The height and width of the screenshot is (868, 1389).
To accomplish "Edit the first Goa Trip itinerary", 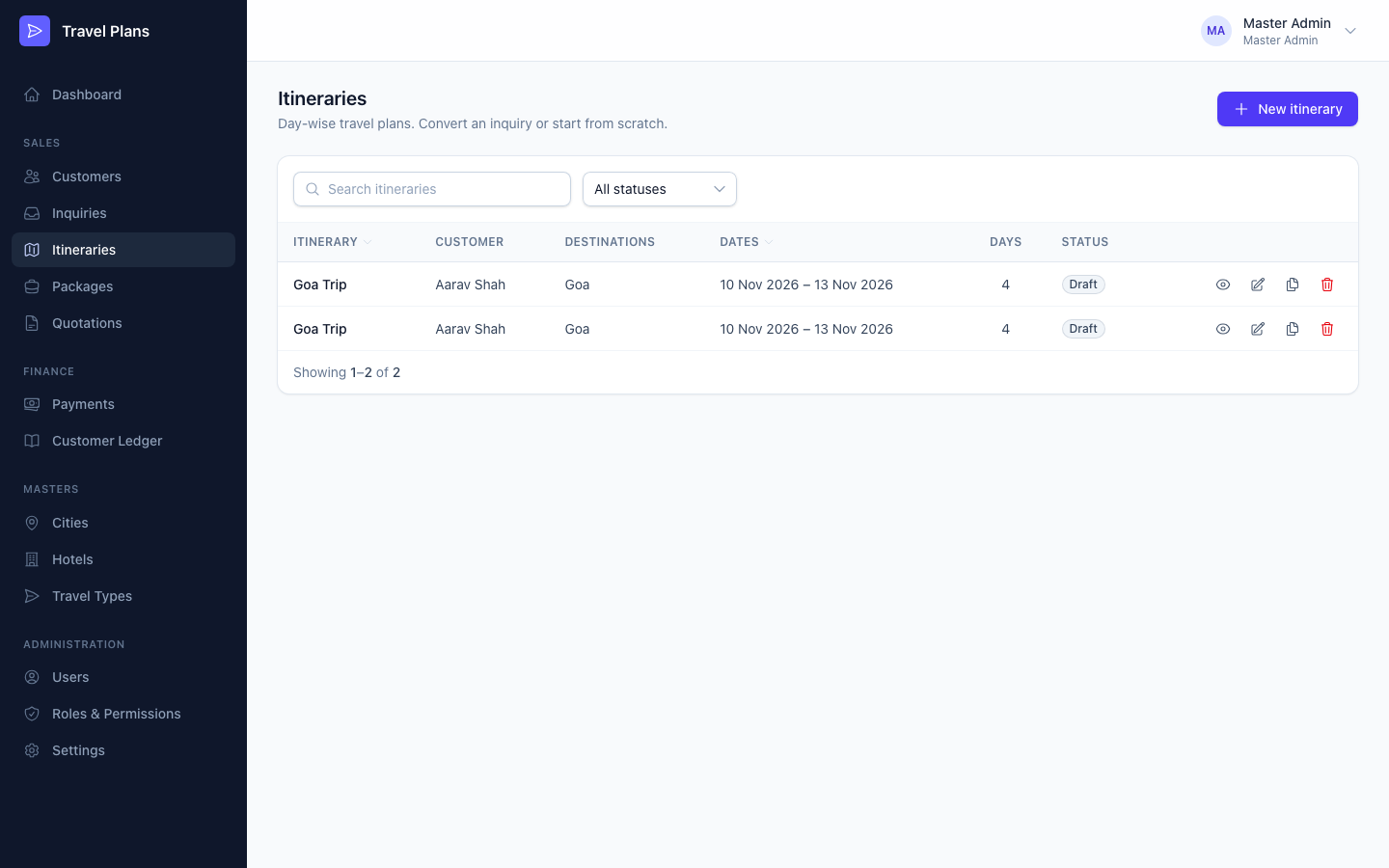I will [1258, 285].
